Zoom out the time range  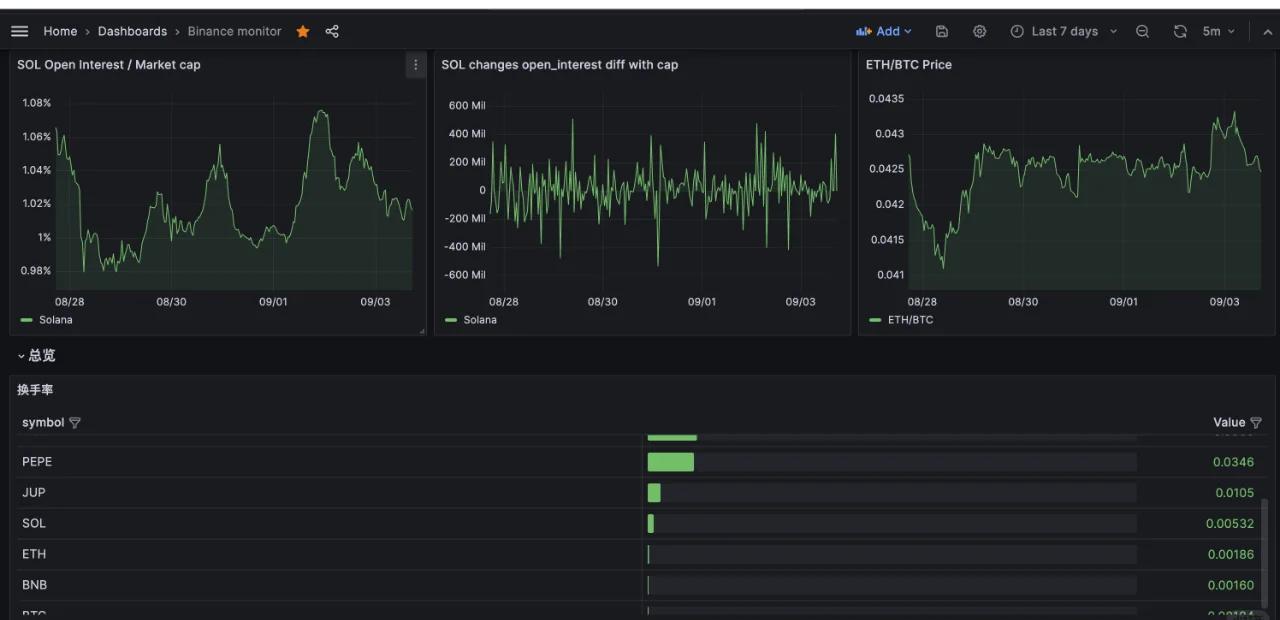pos(1142,31)
